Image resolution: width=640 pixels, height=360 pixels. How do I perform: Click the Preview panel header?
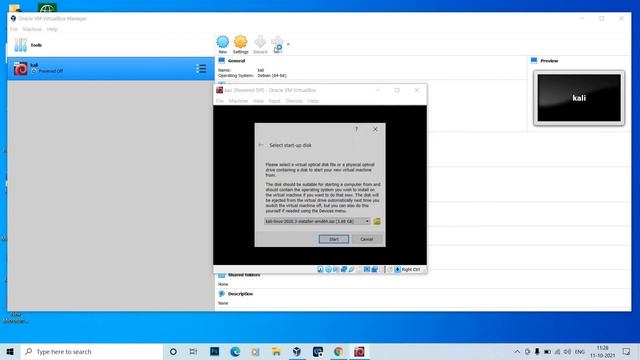549,61
